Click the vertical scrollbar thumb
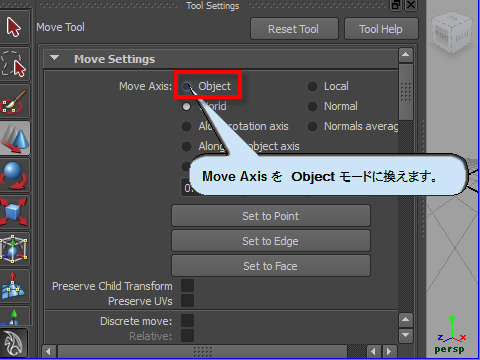480x360 pixels. 406,92
